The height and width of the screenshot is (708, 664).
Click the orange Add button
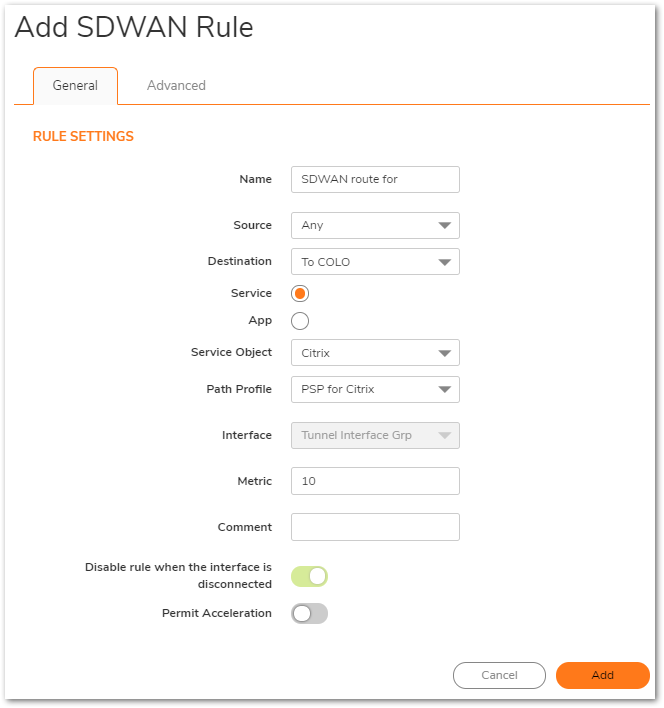point(602,675)
